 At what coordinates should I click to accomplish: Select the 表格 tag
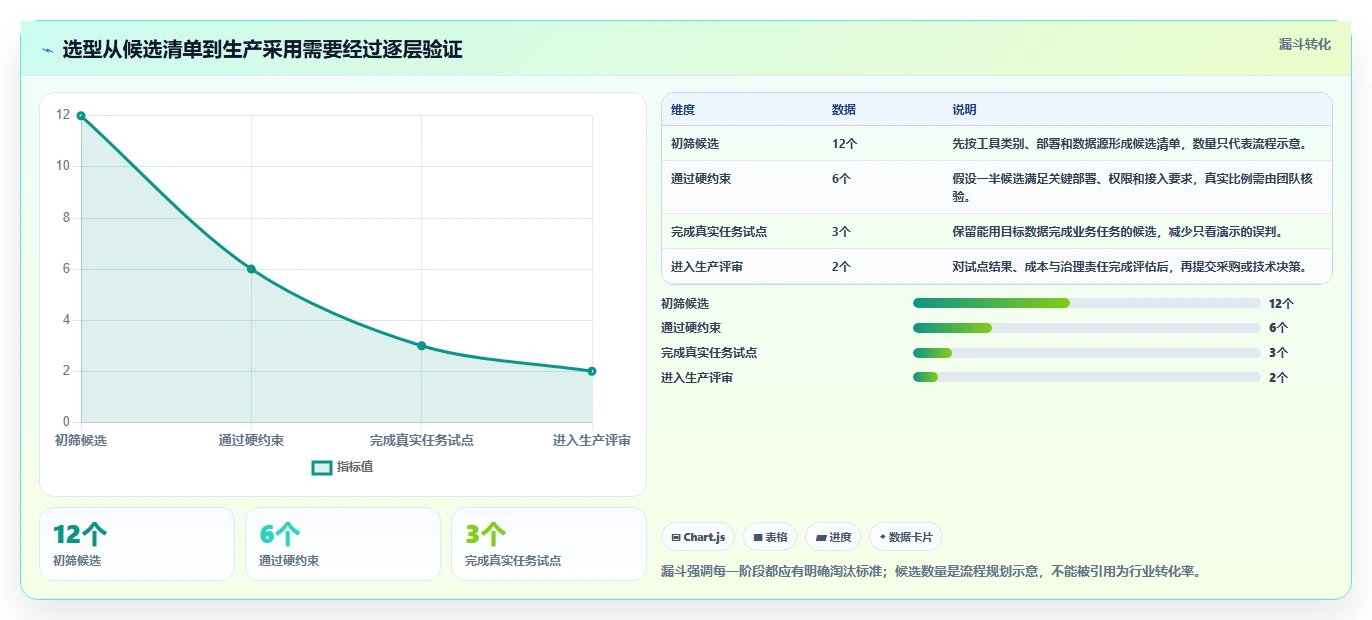tap(770, 537)
